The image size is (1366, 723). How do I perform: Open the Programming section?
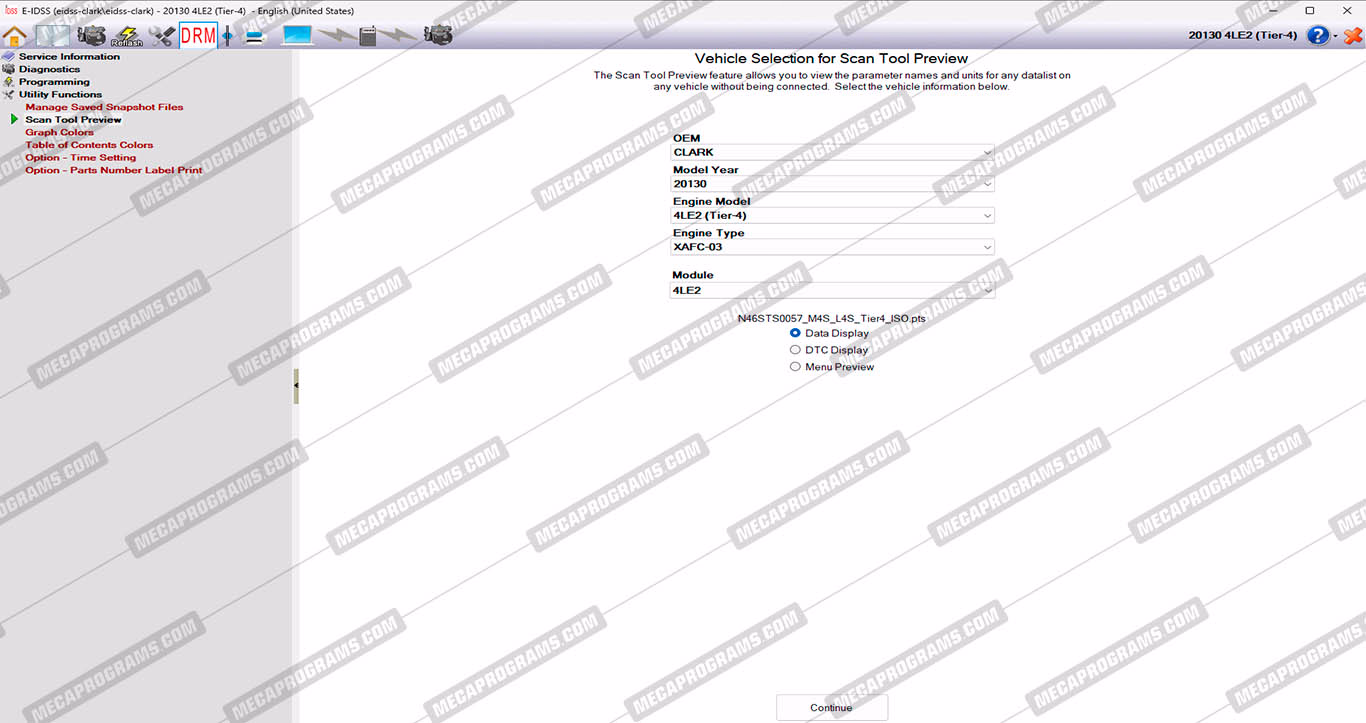click(54, 82)
